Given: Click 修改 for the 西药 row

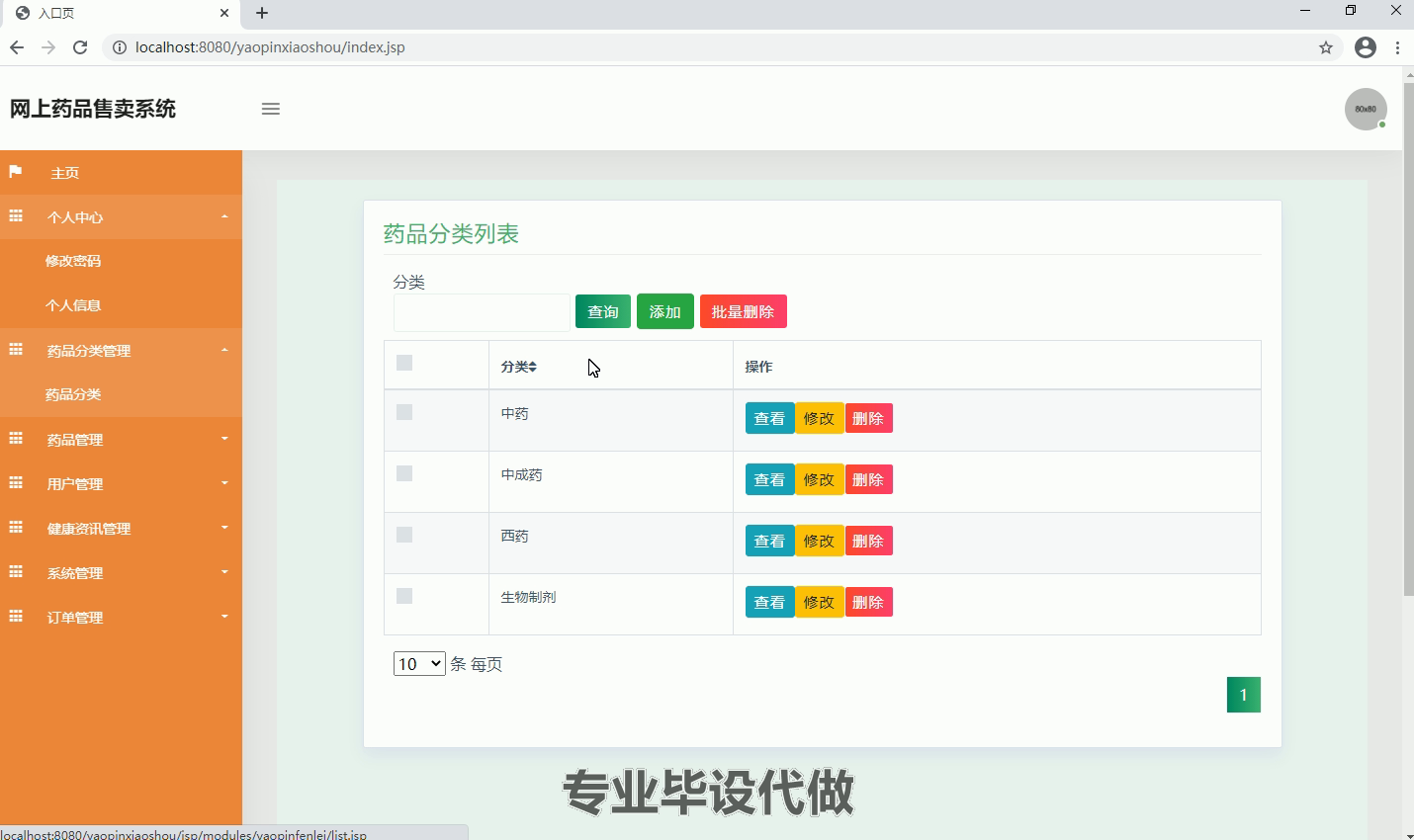Looking at the screenshot, I should (x=819, y=542).
